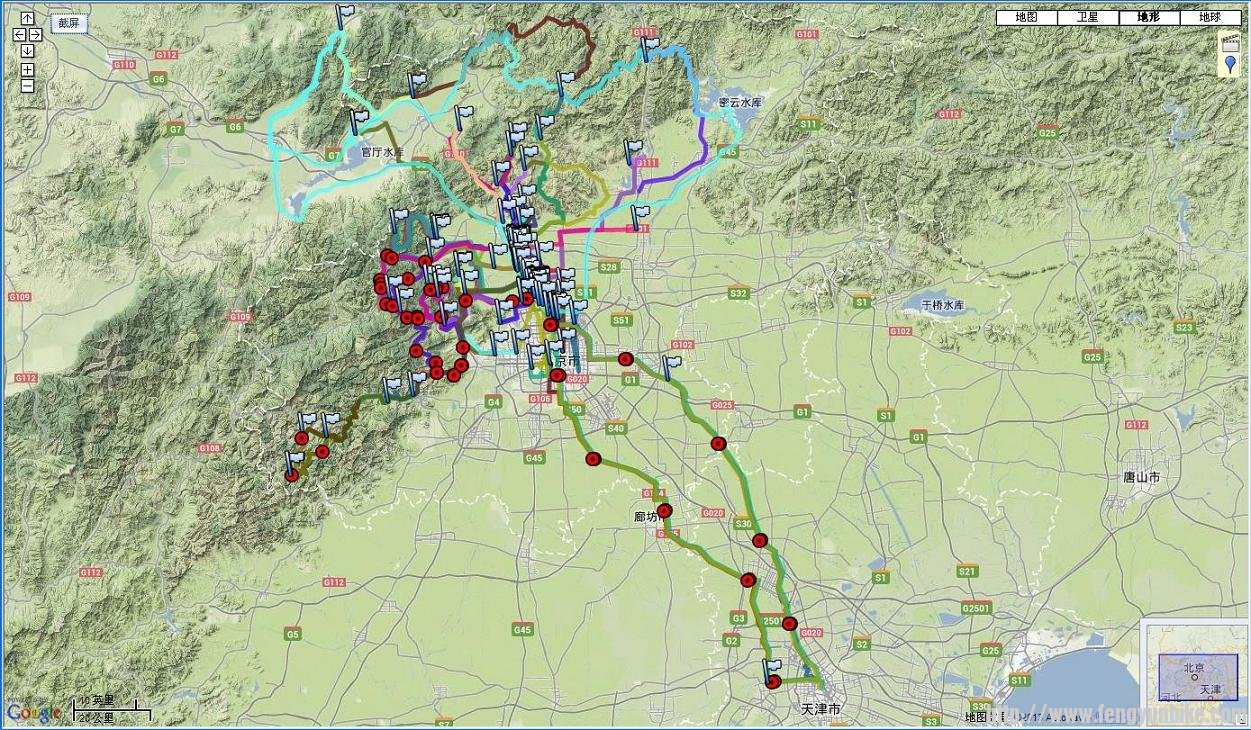This screenshot has width=1251, height=730.
Task: Zoom out with the minus button
Action: (27, 86)
